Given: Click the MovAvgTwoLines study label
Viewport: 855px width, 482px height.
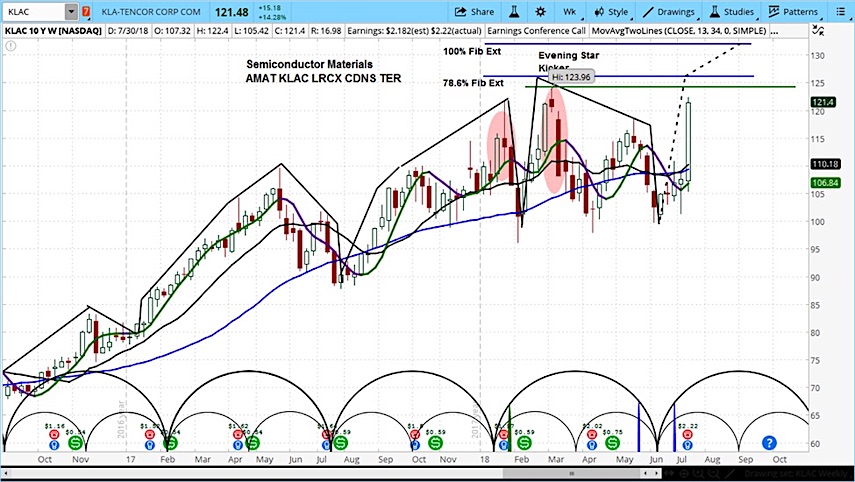Looking at the screenshot, I should [x=679, y=31].
